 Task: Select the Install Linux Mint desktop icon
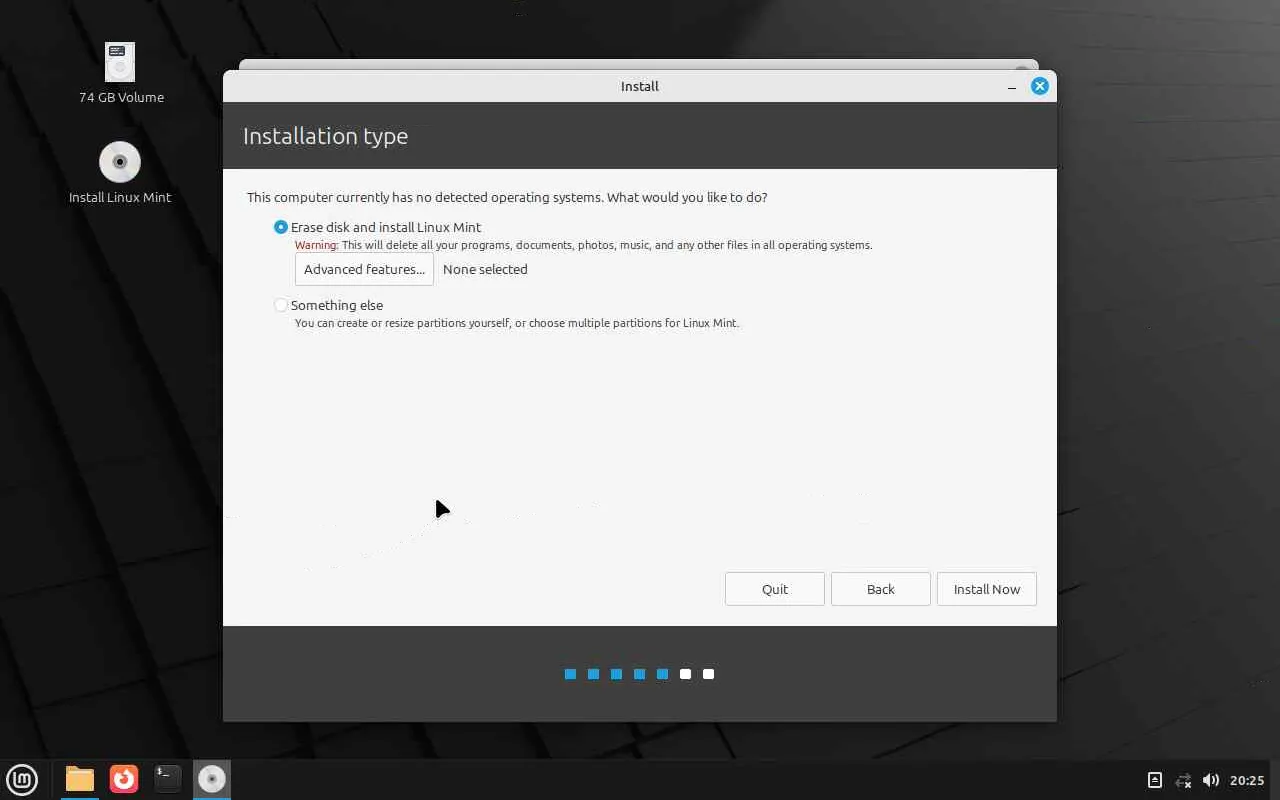(120, 173)
